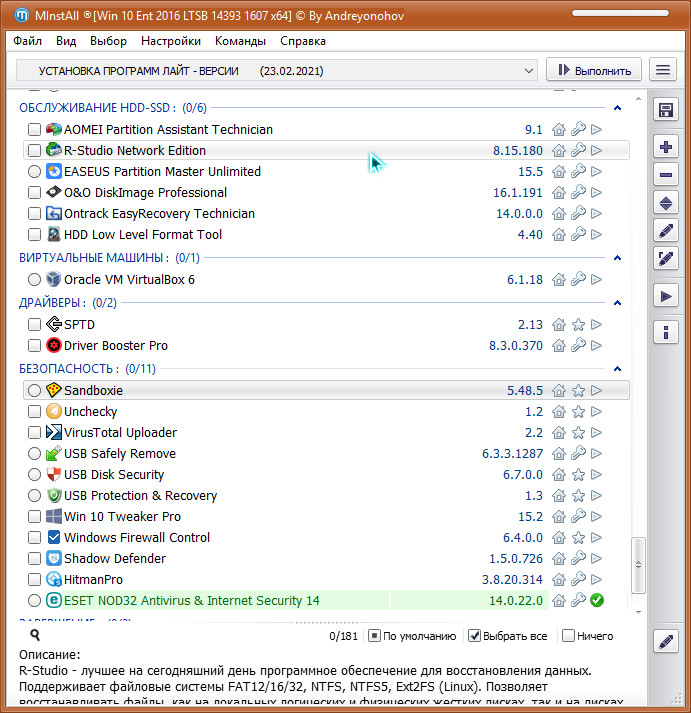Viewport: 691px width, 713px height.
Task: Tick the AOMEI Partition Assistant Technician checkbox
Action: pos(34,130)
